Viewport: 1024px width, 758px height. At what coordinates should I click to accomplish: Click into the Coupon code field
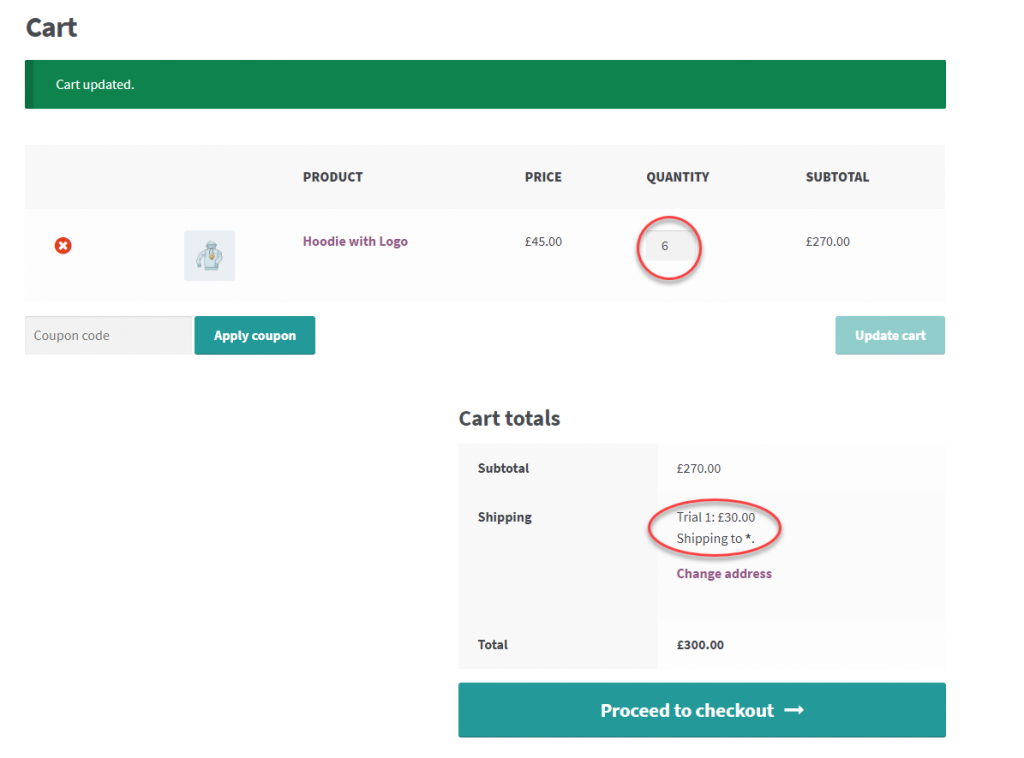coord(108,336)
